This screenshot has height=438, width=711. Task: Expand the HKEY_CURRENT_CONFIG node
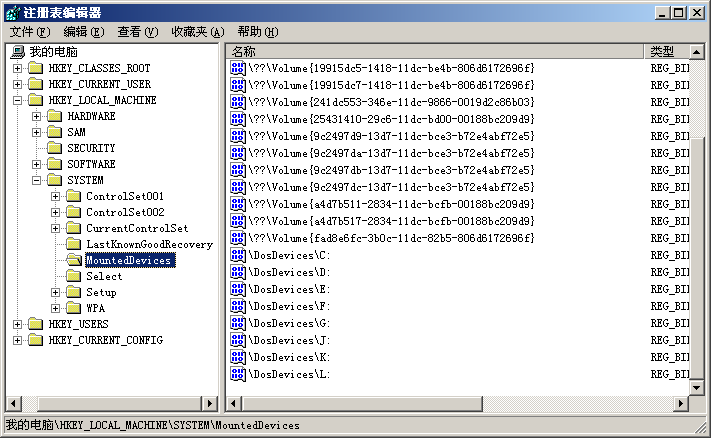[x=17, y=340]
